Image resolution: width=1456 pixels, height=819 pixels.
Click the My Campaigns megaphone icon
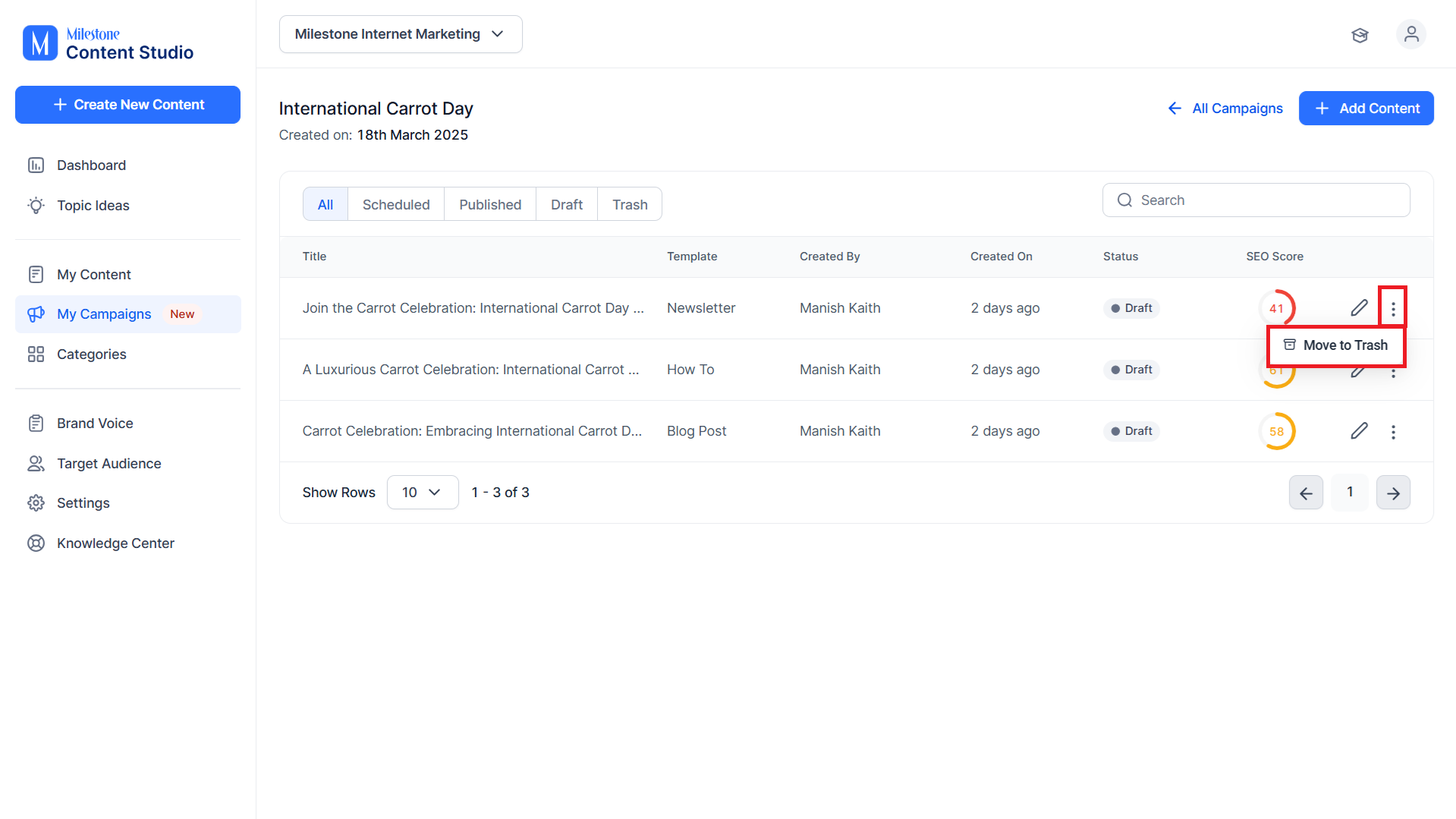pyautogui.click(x=36, y=314)
